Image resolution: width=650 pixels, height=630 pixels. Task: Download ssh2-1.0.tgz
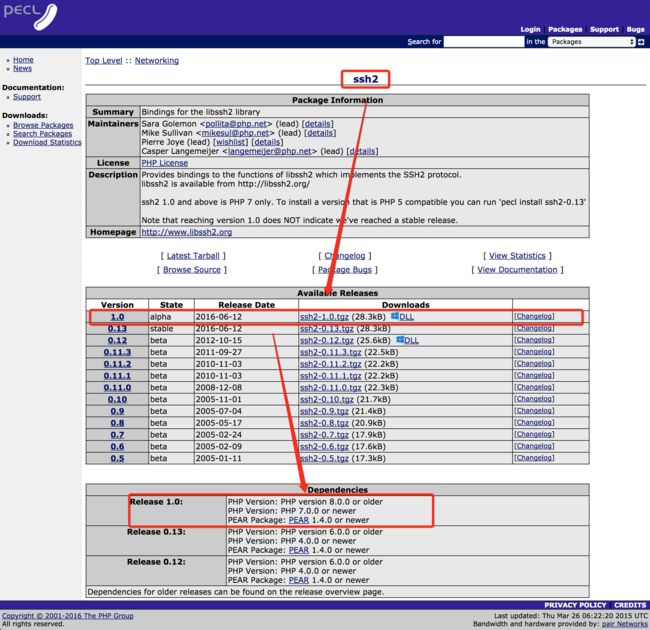[x=324, y=317]
